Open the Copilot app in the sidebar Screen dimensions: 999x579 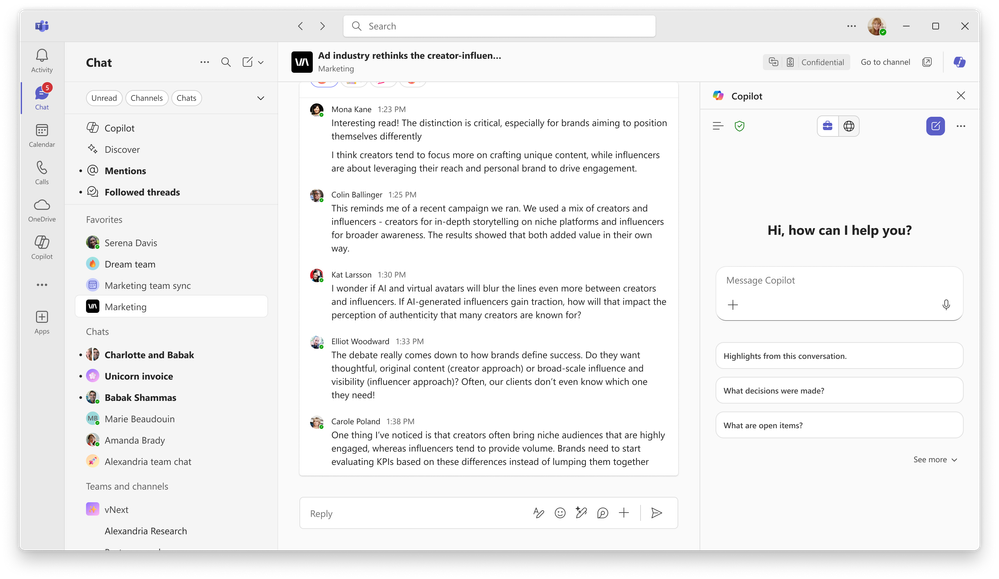[42, 248]
